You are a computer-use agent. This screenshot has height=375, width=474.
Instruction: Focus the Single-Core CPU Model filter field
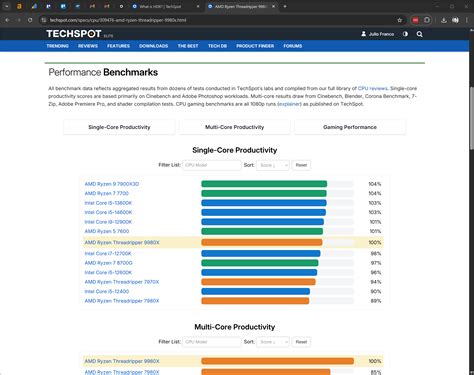click(212, 165)
